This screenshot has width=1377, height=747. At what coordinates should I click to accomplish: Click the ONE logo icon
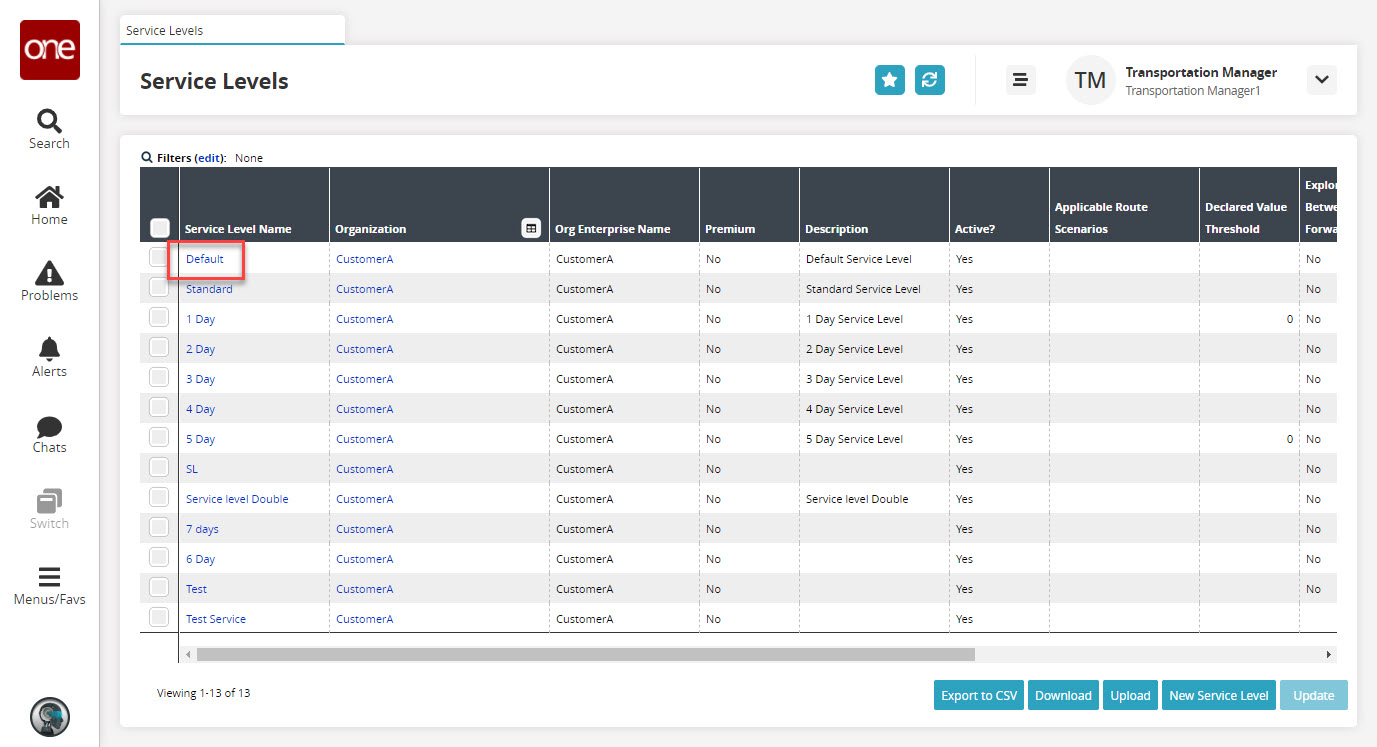tap(49, 50)
